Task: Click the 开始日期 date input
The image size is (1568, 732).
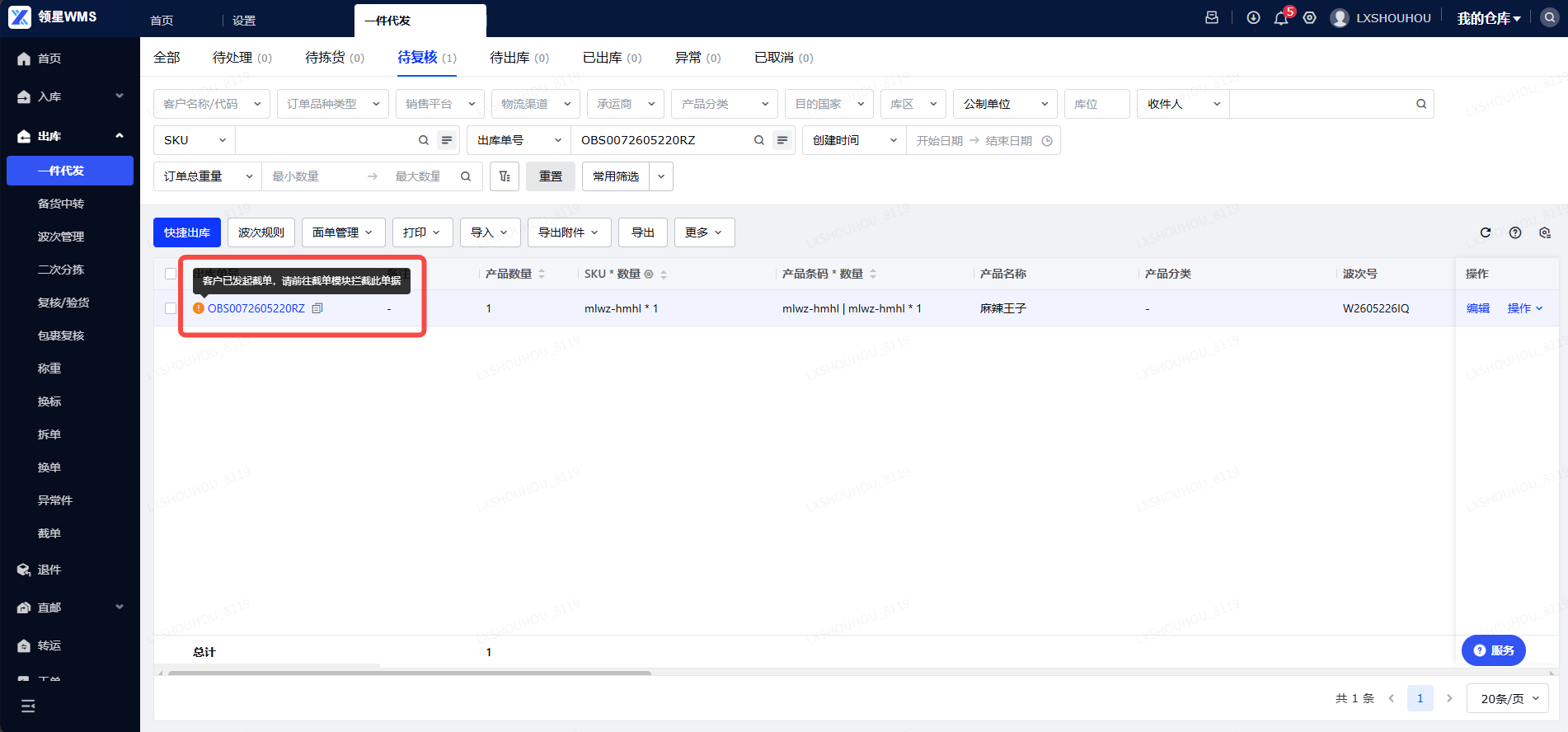Action: [940, 141]
